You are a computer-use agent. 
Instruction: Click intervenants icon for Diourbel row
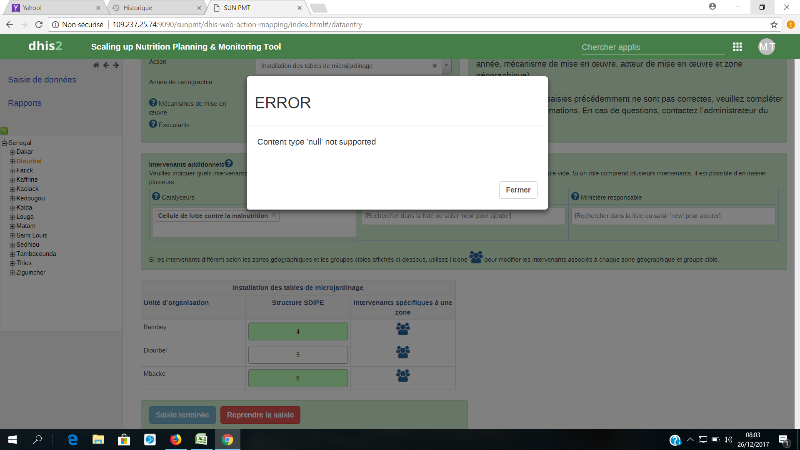click(402, 353)
